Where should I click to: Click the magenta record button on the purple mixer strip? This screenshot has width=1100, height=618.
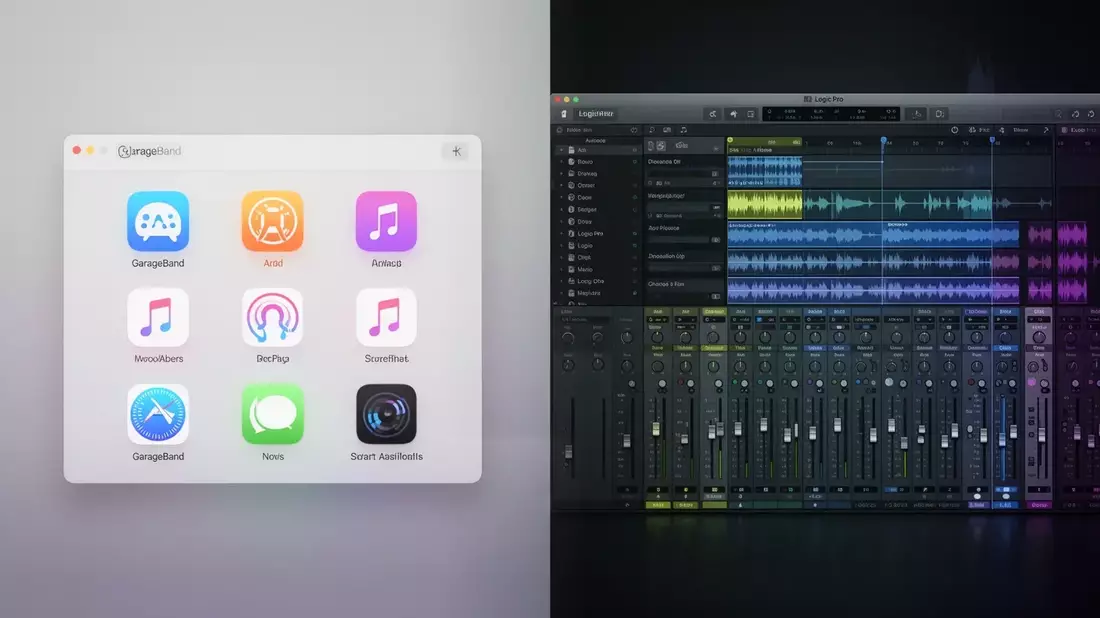coord(1032,383)
